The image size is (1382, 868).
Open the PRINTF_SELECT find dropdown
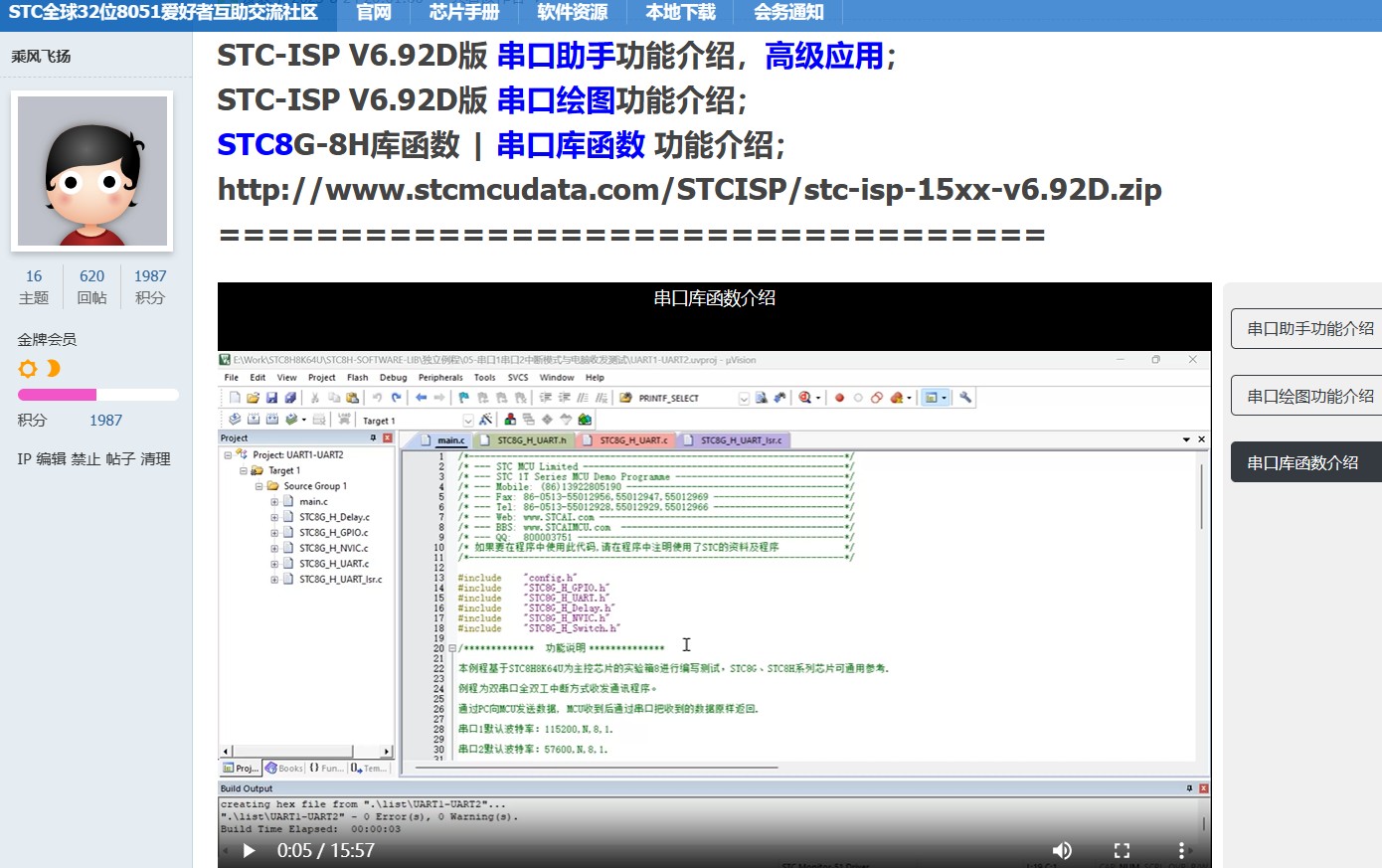click(743, 398)
